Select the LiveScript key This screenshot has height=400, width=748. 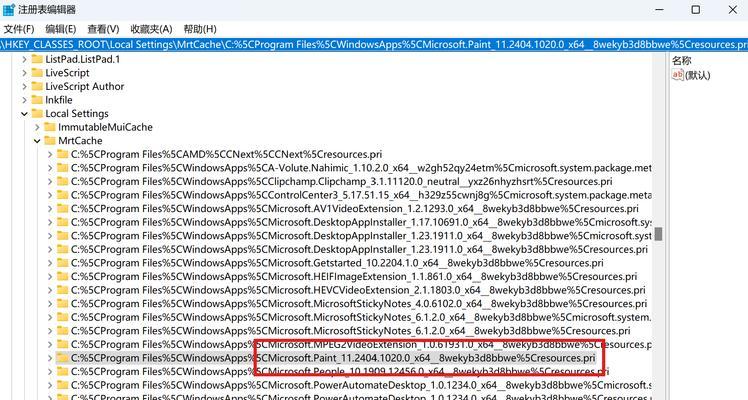(67, 73)
